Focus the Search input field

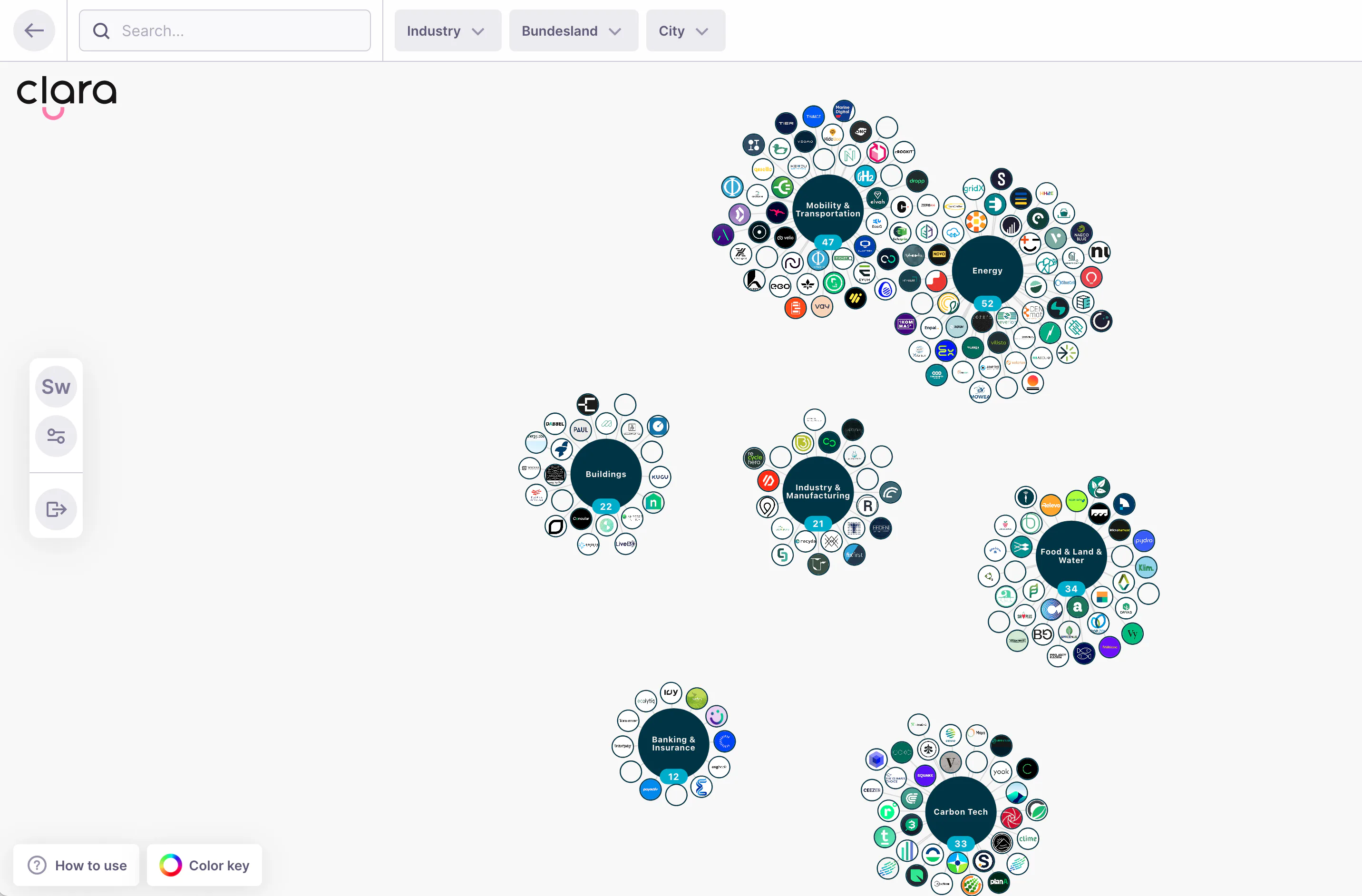[225, 30]
